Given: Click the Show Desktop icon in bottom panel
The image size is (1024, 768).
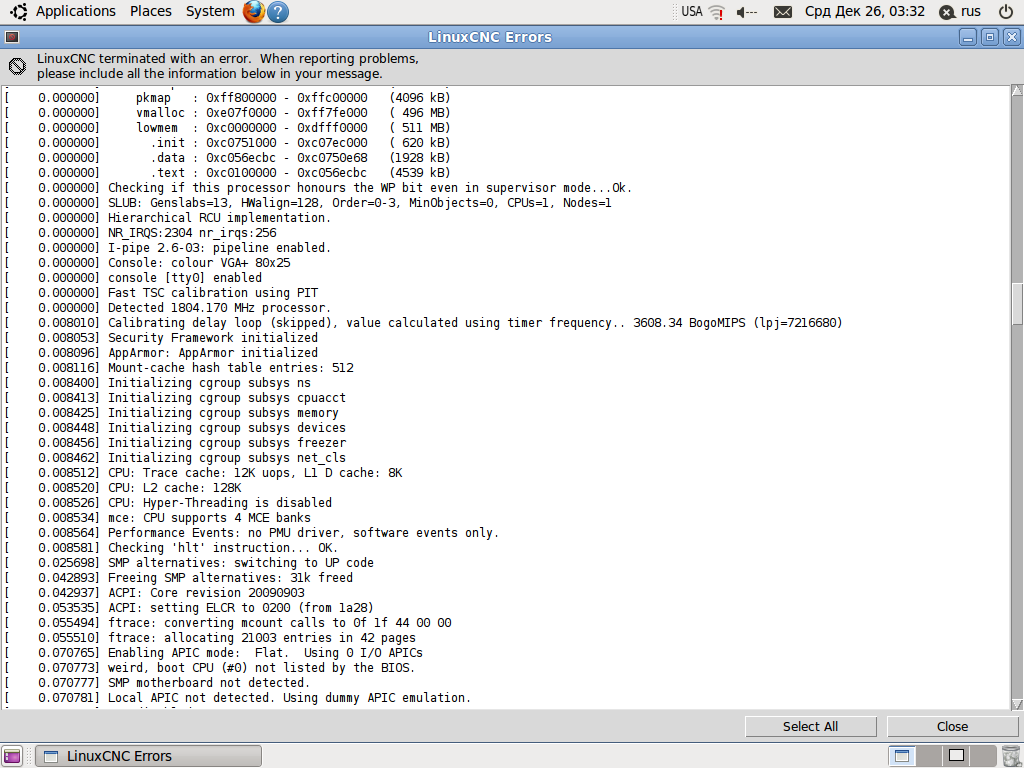Looking at the screenshot, I should 12,756.
